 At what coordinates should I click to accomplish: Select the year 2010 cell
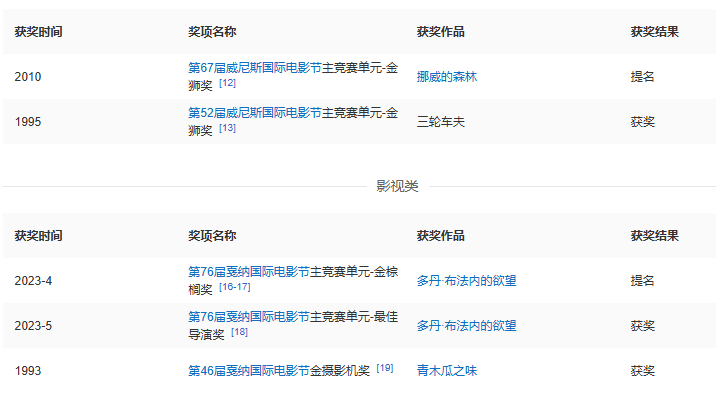(x=28, y=77)
